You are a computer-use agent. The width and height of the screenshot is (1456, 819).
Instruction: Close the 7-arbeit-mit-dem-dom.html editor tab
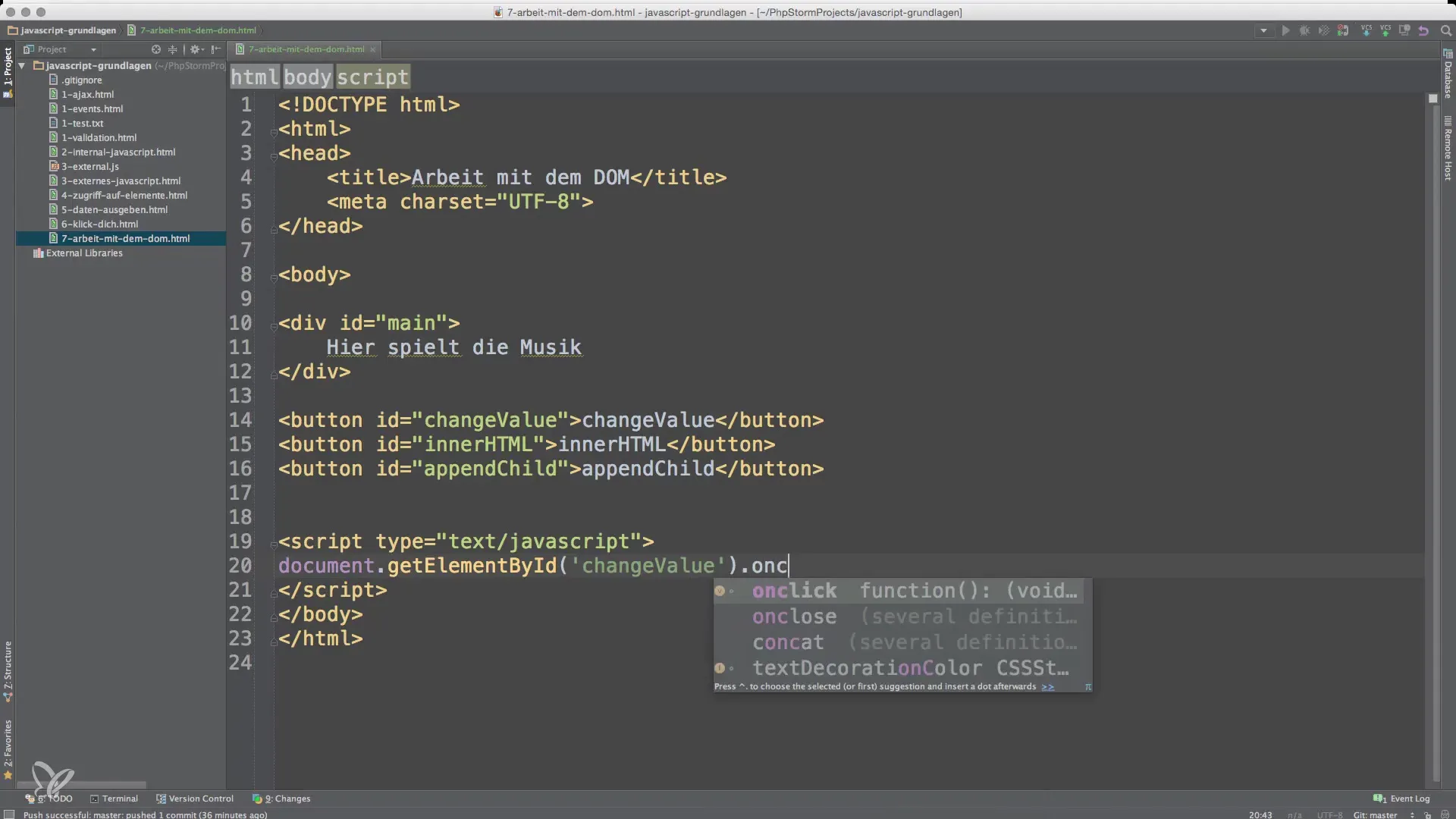(x=372, y=49)
